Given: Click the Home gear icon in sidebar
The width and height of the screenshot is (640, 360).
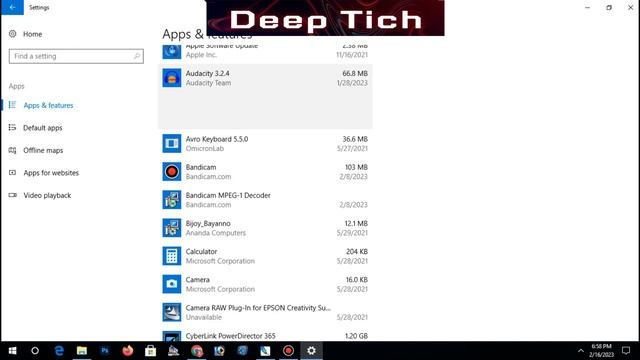Looking at the screenshot, I should pos(13,34).
